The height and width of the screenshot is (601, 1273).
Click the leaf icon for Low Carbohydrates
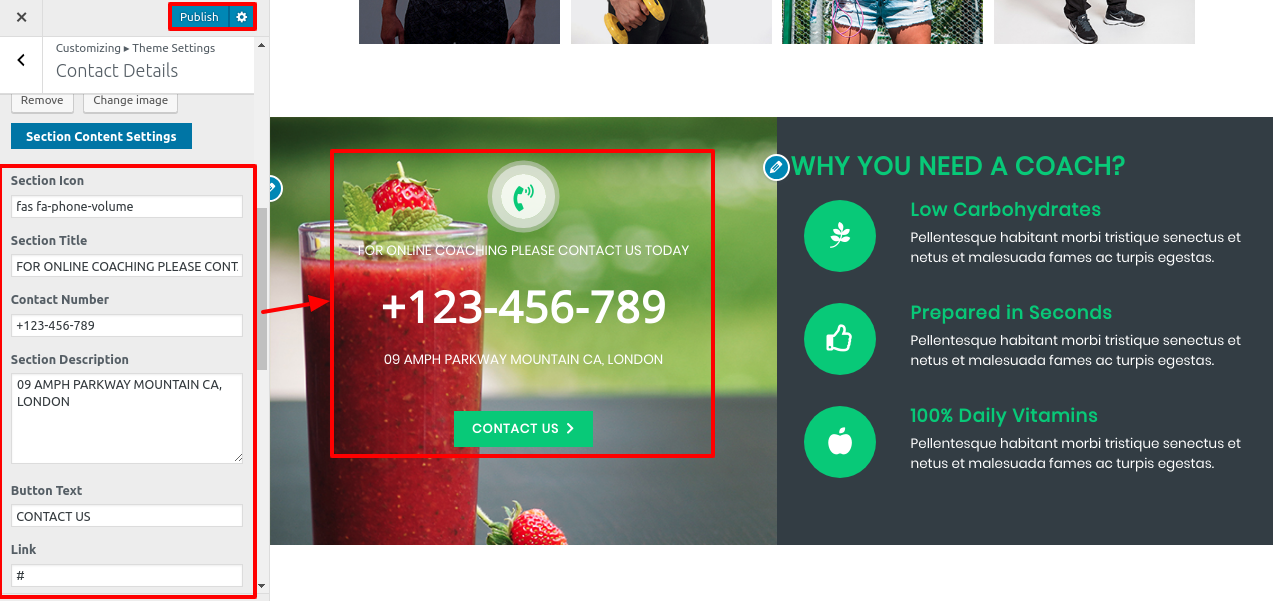pos(840,236)
